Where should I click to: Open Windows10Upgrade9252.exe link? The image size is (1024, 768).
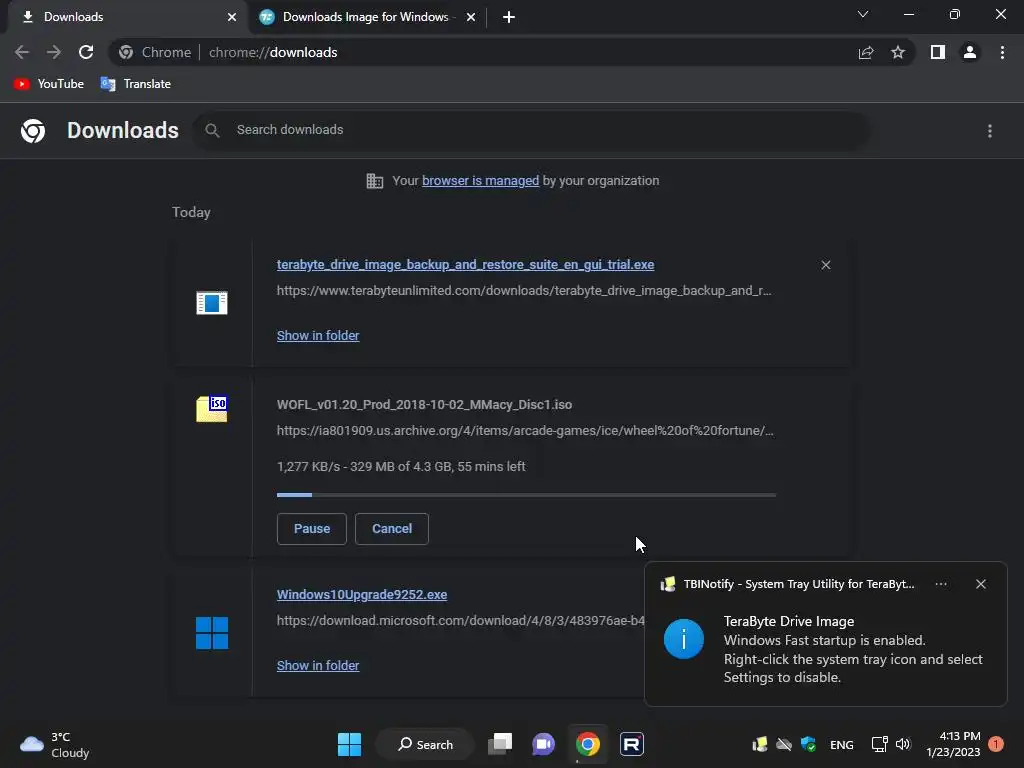[x=361, y=595]
